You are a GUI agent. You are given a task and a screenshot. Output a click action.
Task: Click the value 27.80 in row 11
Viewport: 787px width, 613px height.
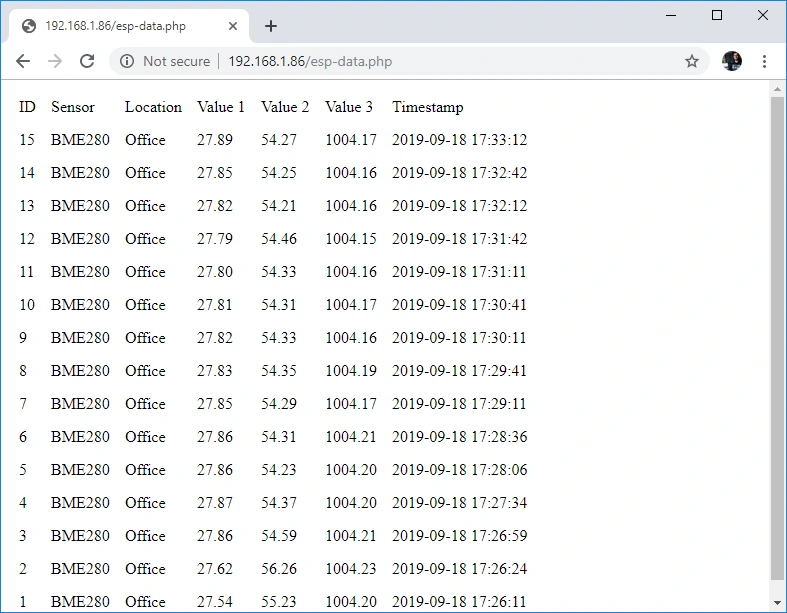point(214,272)
